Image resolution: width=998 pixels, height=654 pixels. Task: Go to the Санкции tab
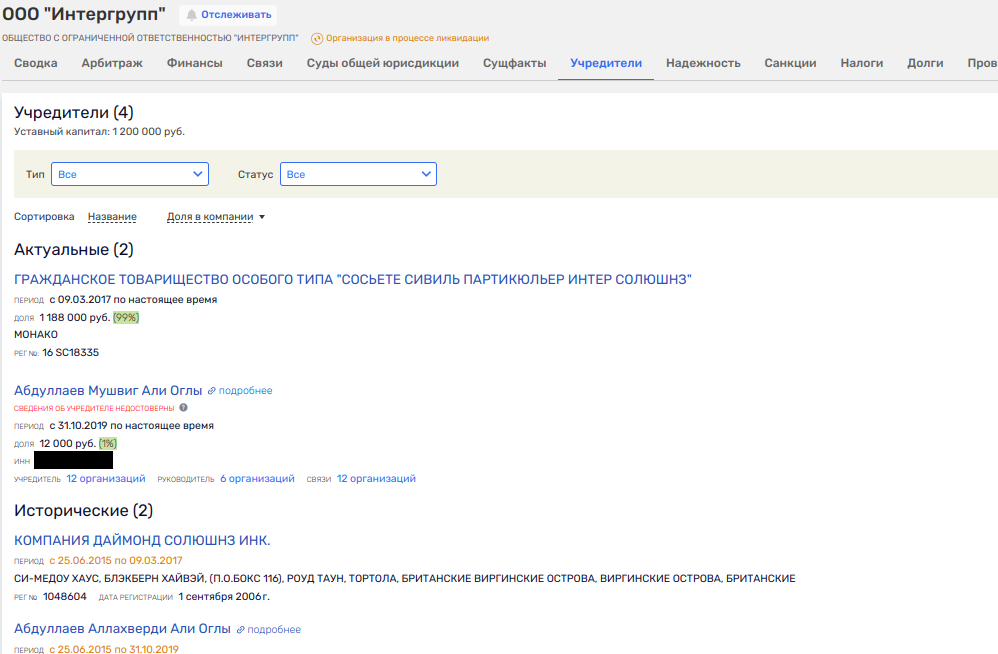(x=791, y=63)
